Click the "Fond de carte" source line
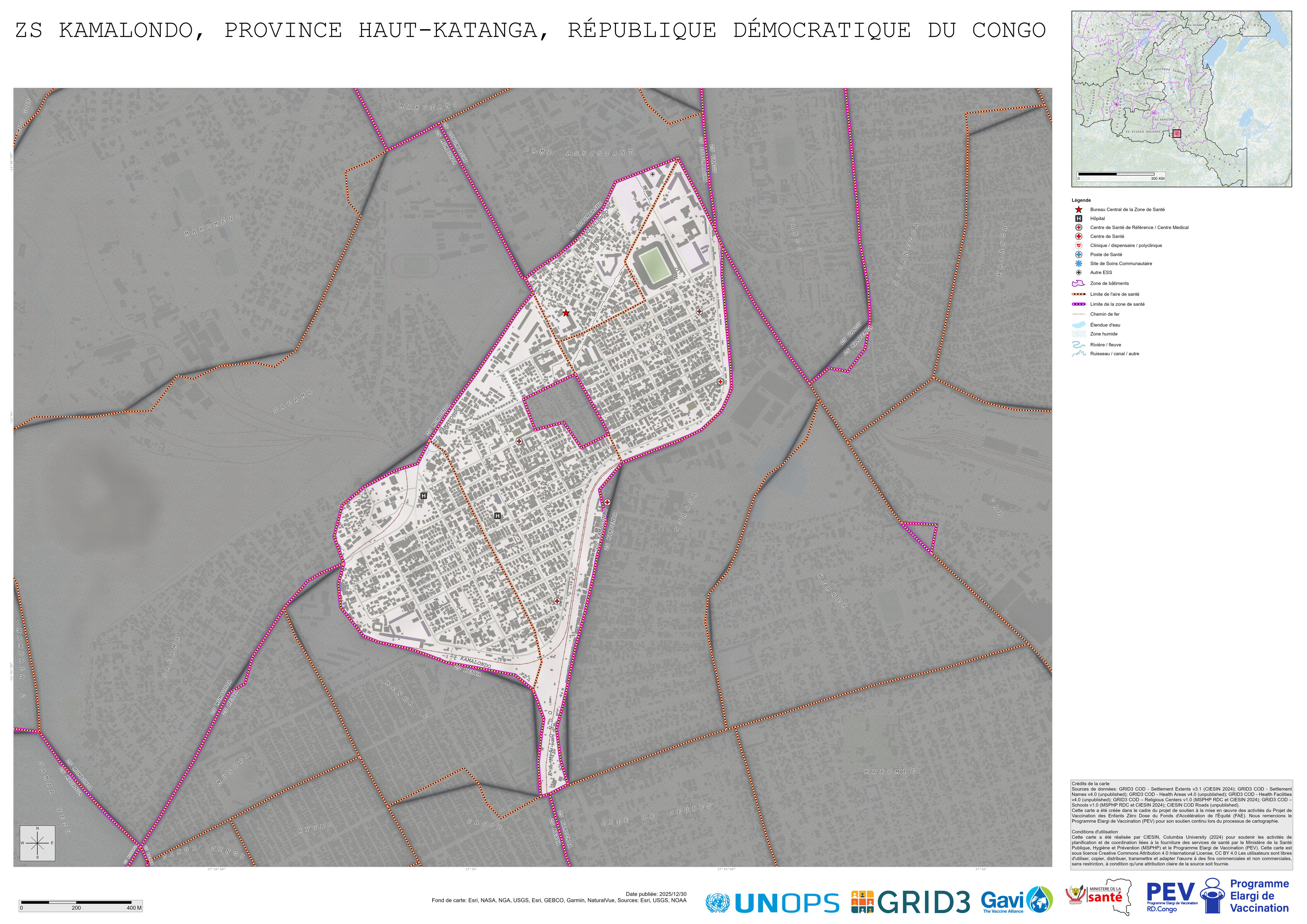This screenshot has height=924, width=1307. point(559,900)
